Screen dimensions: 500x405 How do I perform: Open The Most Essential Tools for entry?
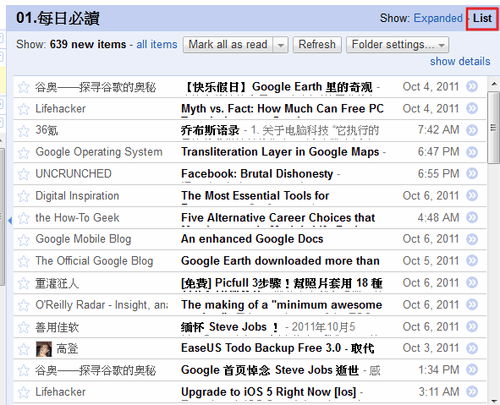(x=255, y=196)
